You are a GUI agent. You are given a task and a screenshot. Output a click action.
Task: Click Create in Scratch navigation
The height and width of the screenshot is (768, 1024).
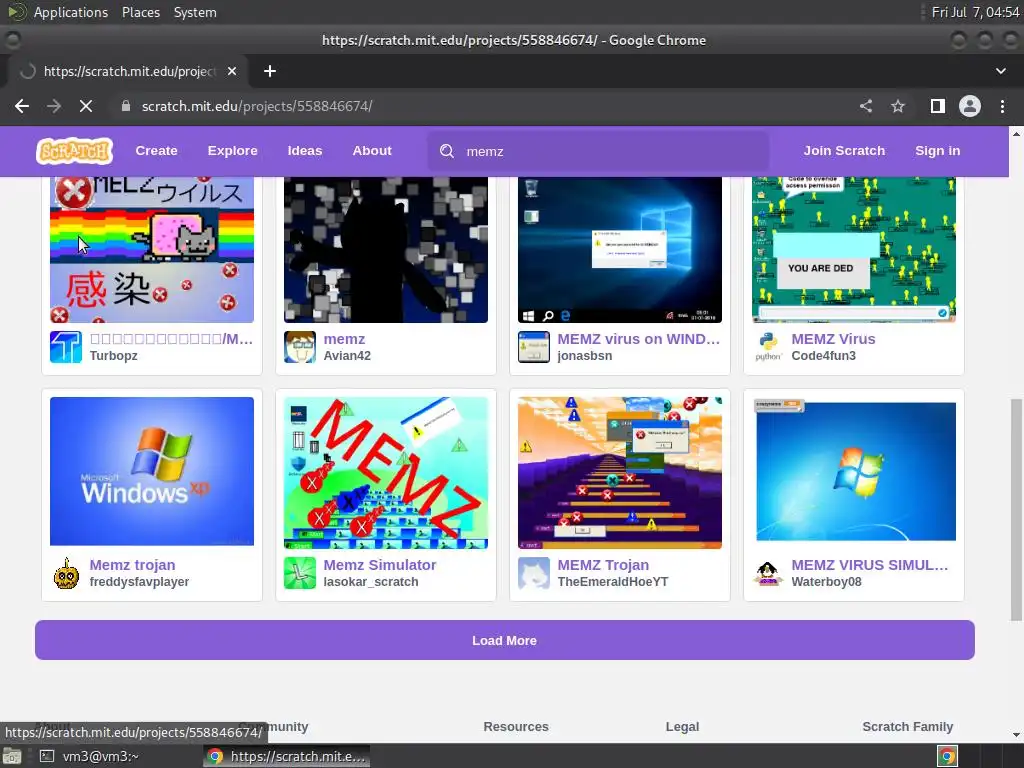157,151
